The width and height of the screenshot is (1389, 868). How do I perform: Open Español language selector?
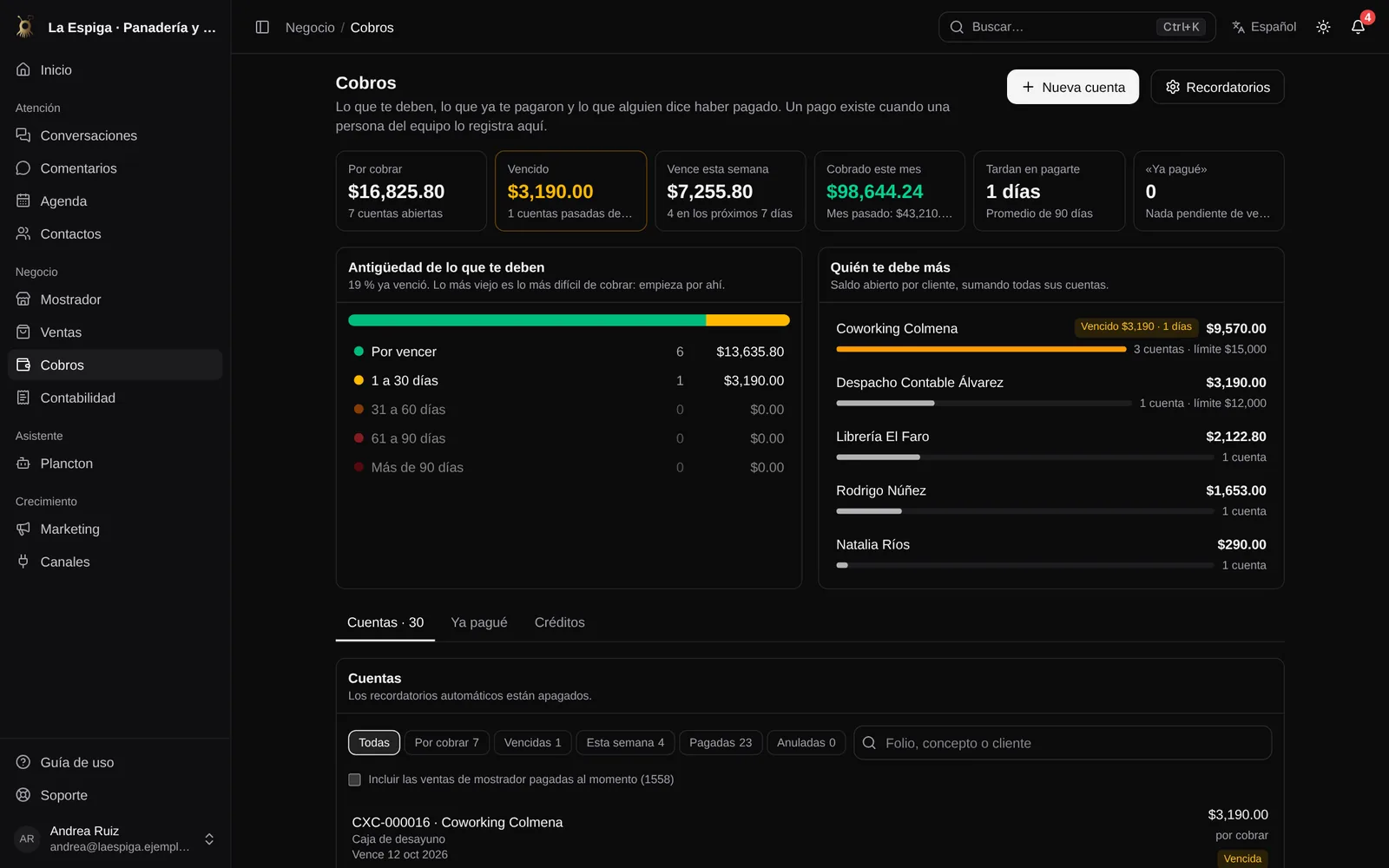(x=1264, y=27)
